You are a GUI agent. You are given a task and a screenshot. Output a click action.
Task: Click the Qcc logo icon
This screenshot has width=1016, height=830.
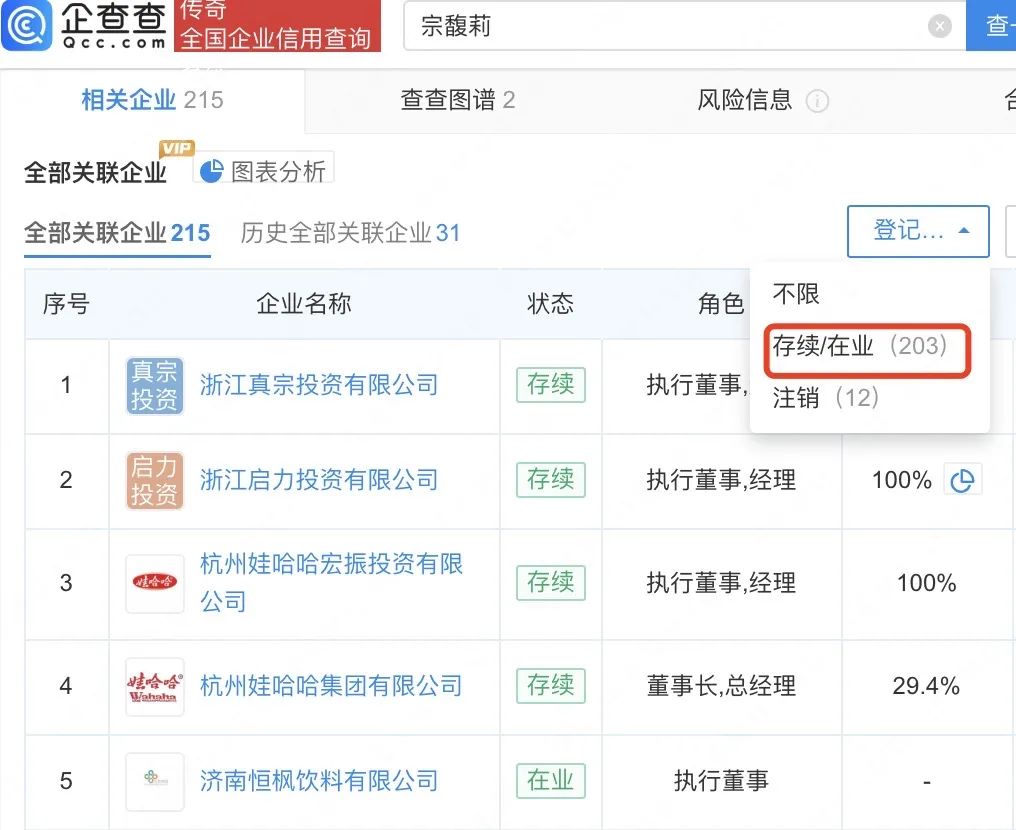(27, 27)
